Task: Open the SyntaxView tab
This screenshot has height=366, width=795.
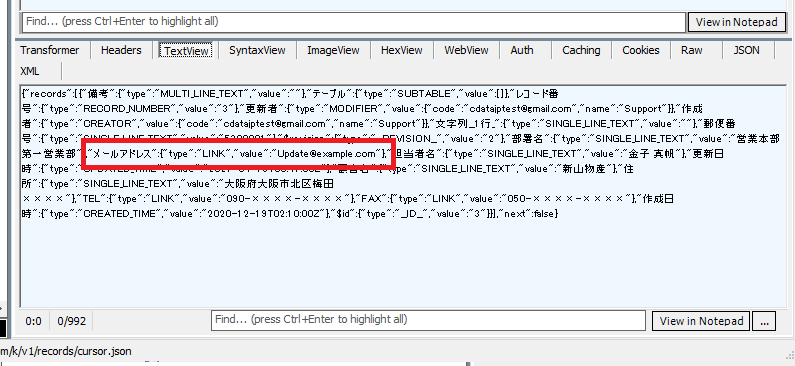Action: click(x=257, y=50)
